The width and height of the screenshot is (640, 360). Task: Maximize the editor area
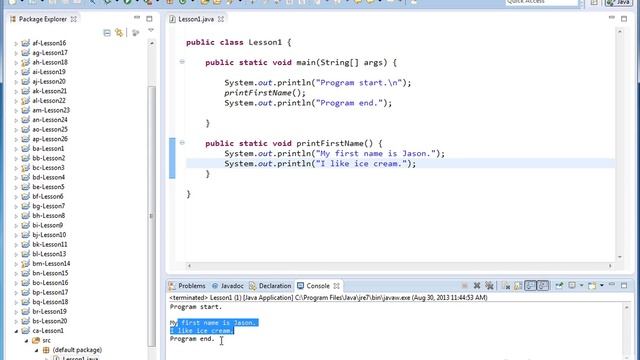(x=624, y=19)
